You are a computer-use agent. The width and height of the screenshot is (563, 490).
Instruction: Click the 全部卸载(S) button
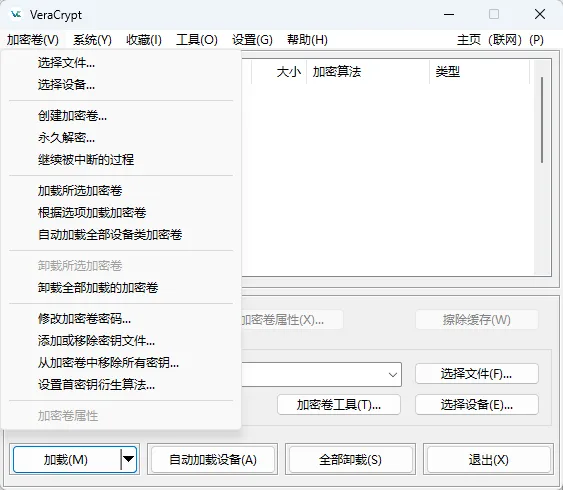[350, 459]
